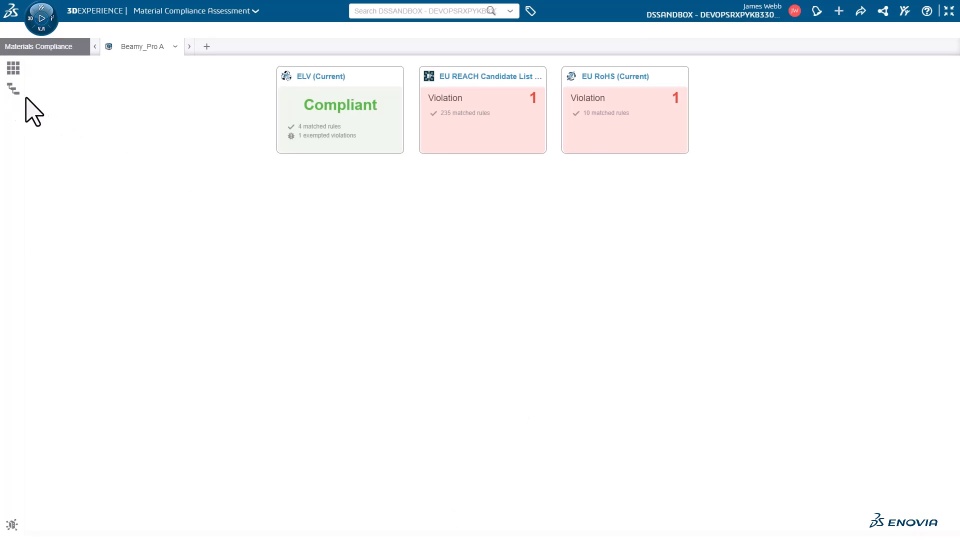
Task: Open the help question mark icon
Action: click(x=927, y=11)
